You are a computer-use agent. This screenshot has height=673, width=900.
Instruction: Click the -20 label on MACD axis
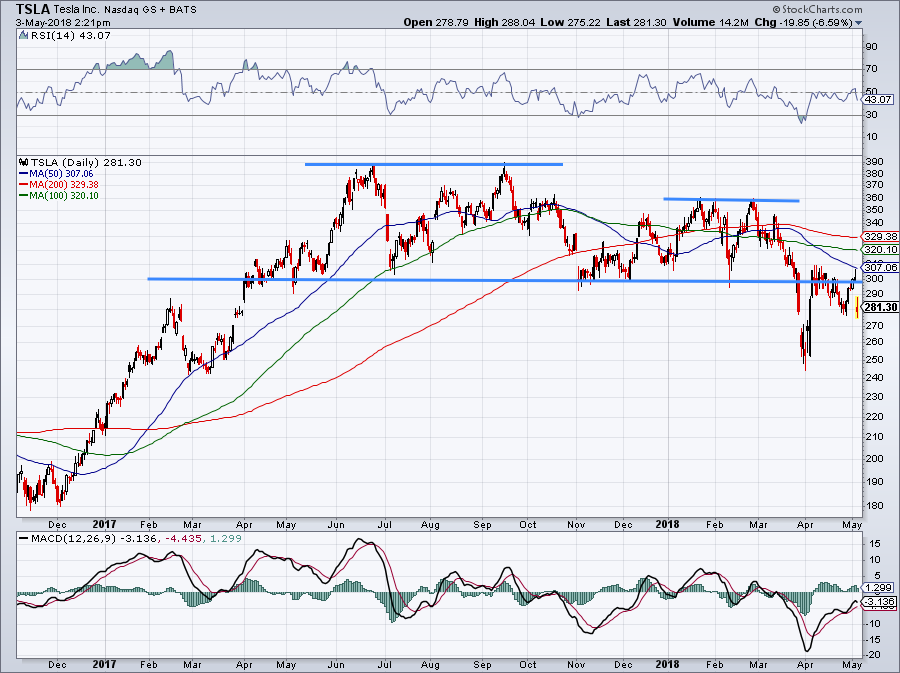tap(872, 655)
